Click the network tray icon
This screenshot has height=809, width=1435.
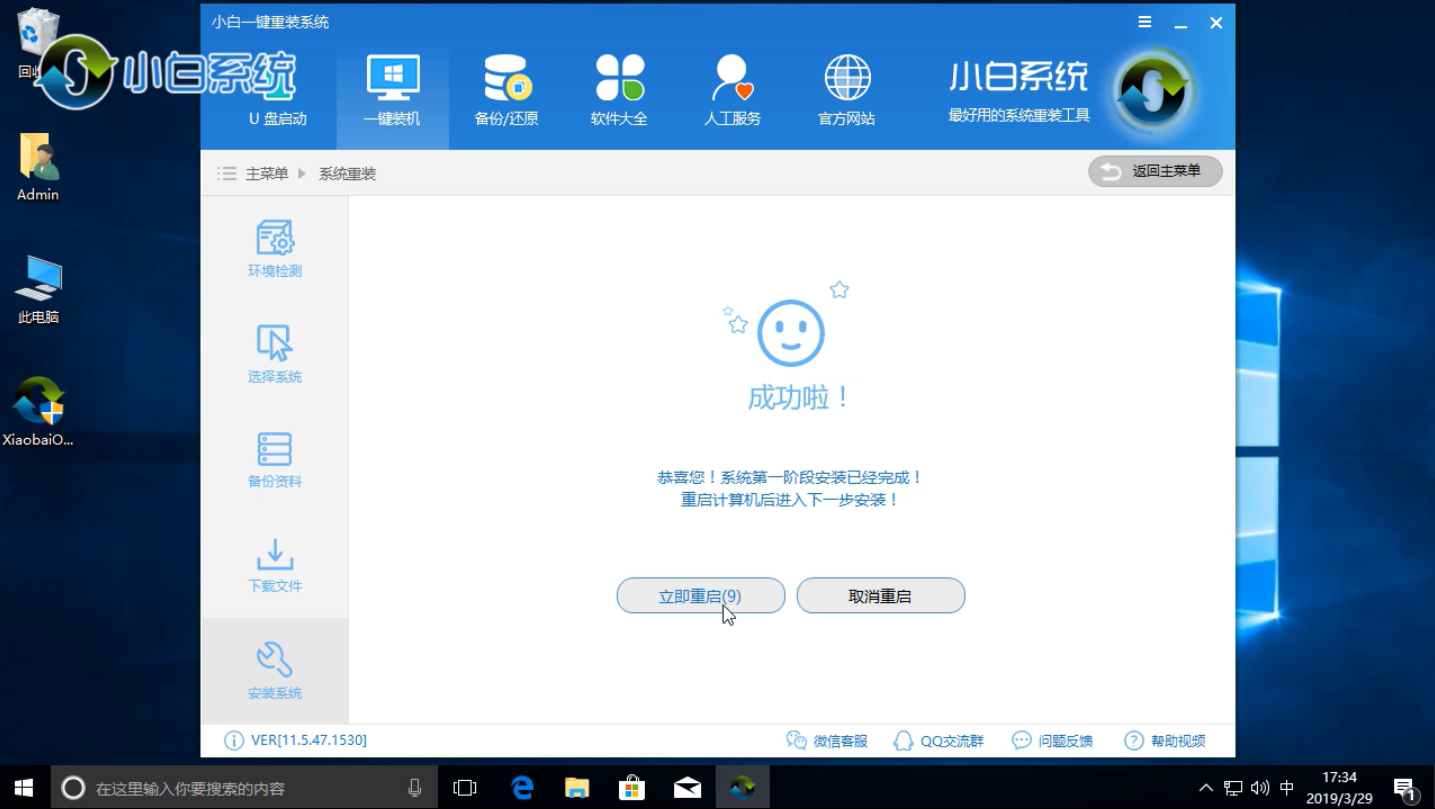pos(1233,788)
